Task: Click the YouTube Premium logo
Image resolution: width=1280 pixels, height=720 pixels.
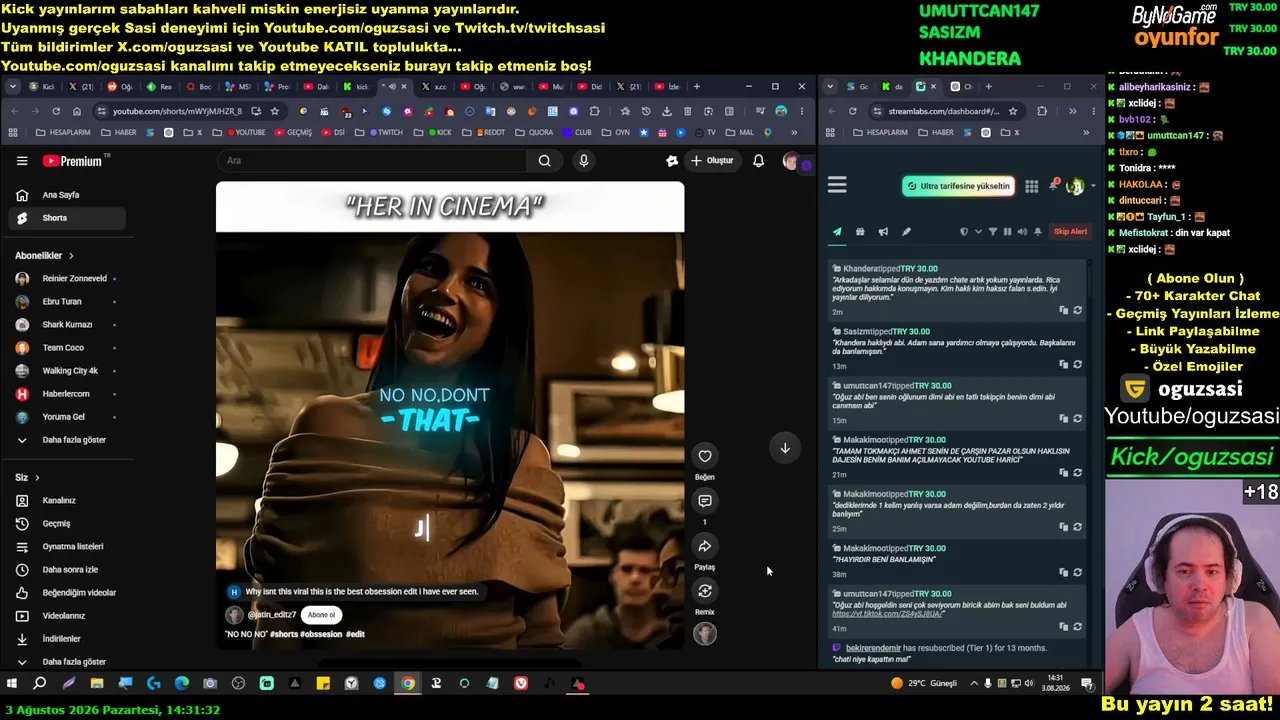Action: pos(73,161)
